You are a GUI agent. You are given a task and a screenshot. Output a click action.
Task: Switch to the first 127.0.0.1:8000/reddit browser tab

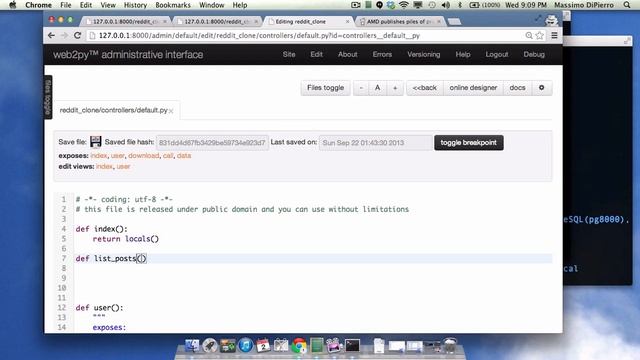[125, 21]
